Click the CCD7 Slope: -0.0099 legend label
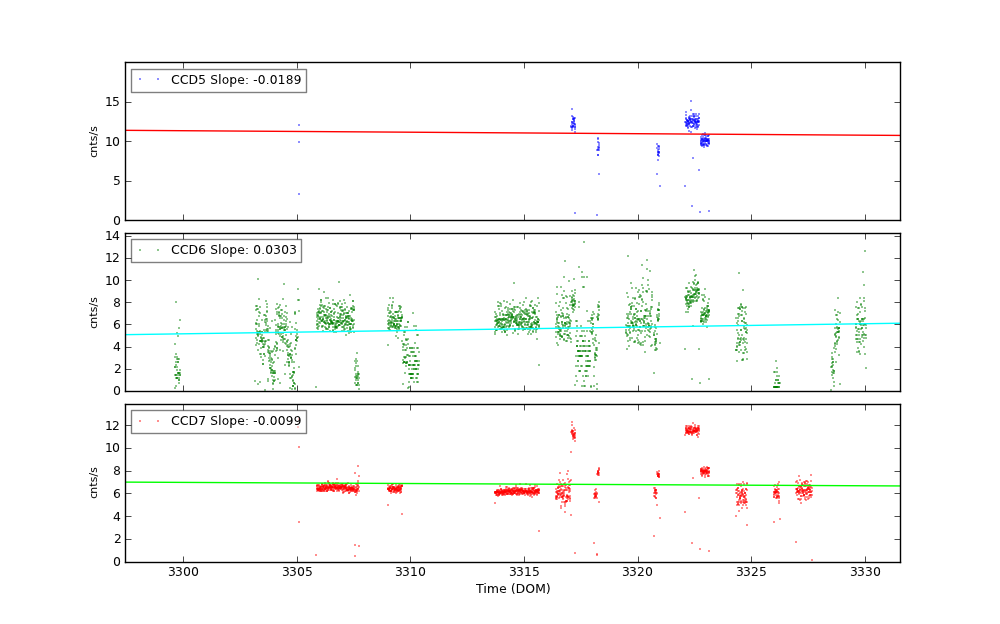Viewport: 1000px width, 624px height. pyautogui.click(x=235, y=421)
